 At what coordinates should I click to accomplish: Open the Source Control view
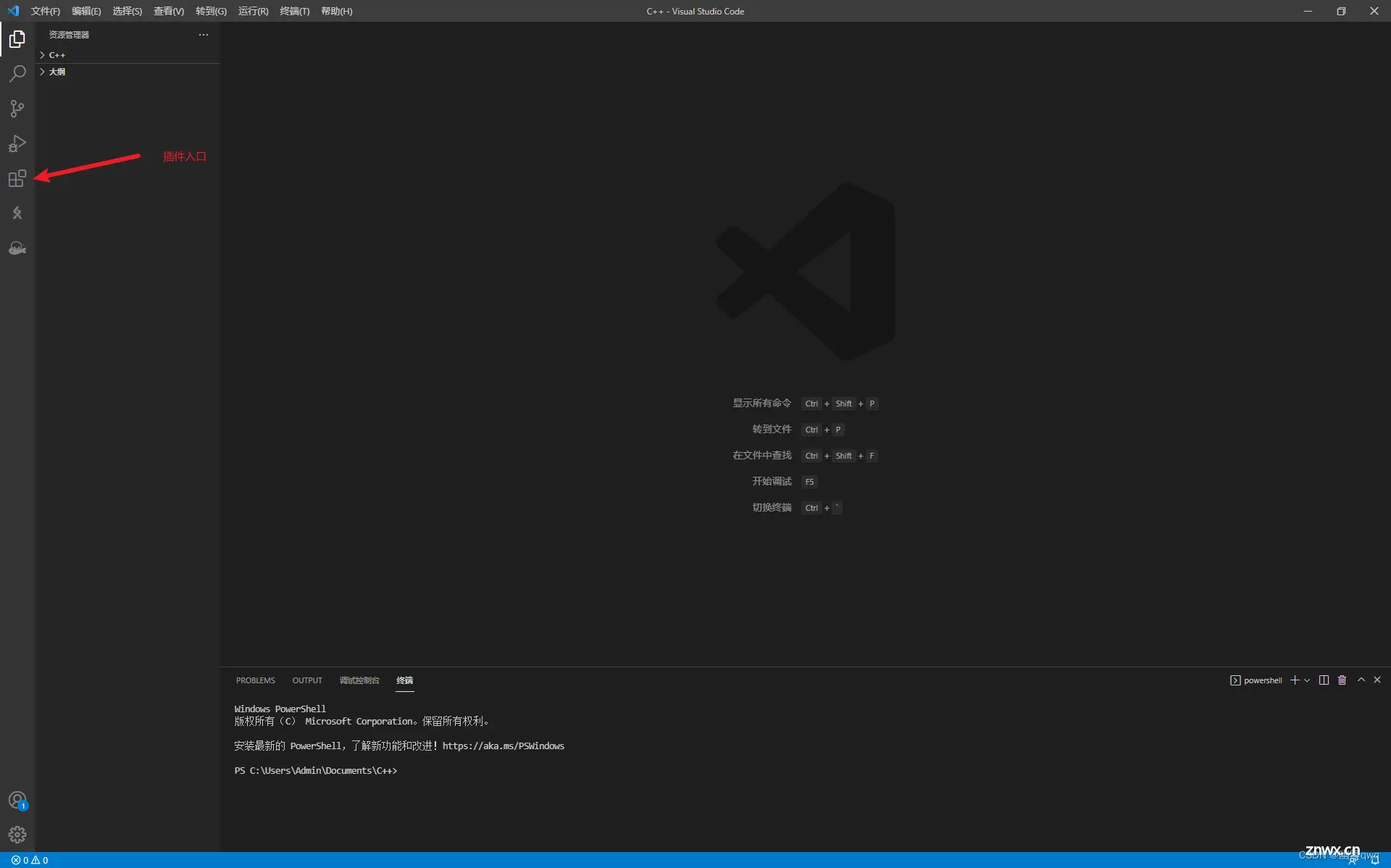[17, 109]
